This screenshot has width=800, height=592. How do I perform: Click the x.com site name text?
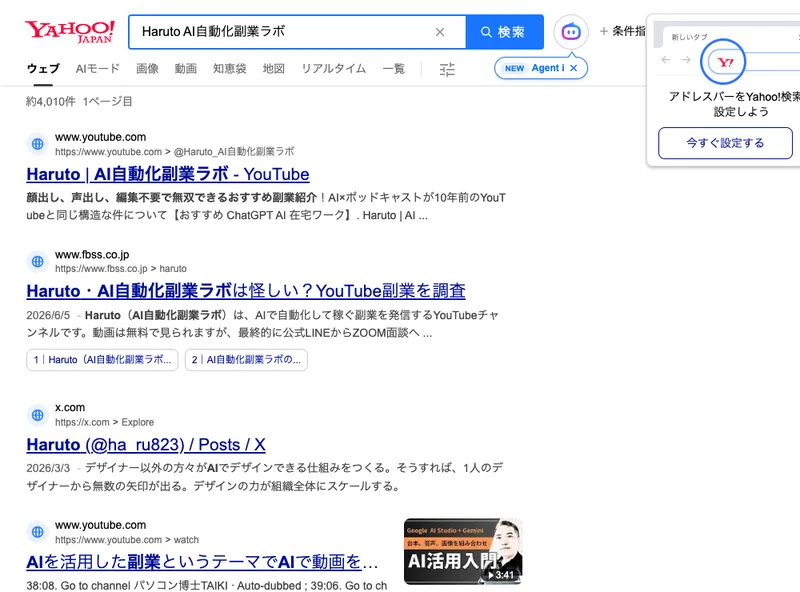coord(70,407)
